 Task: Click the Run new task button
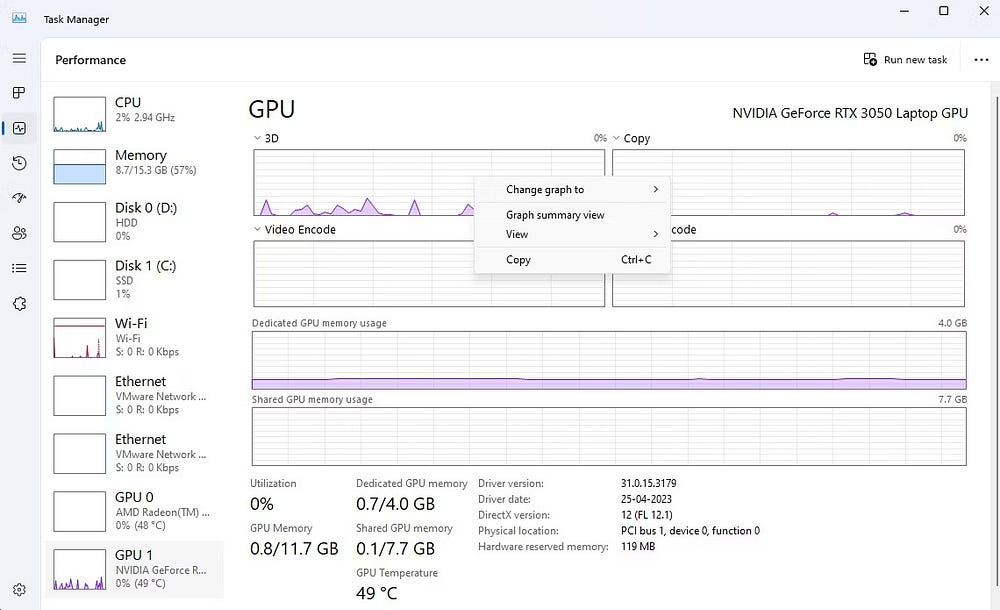tap(905, 59)
